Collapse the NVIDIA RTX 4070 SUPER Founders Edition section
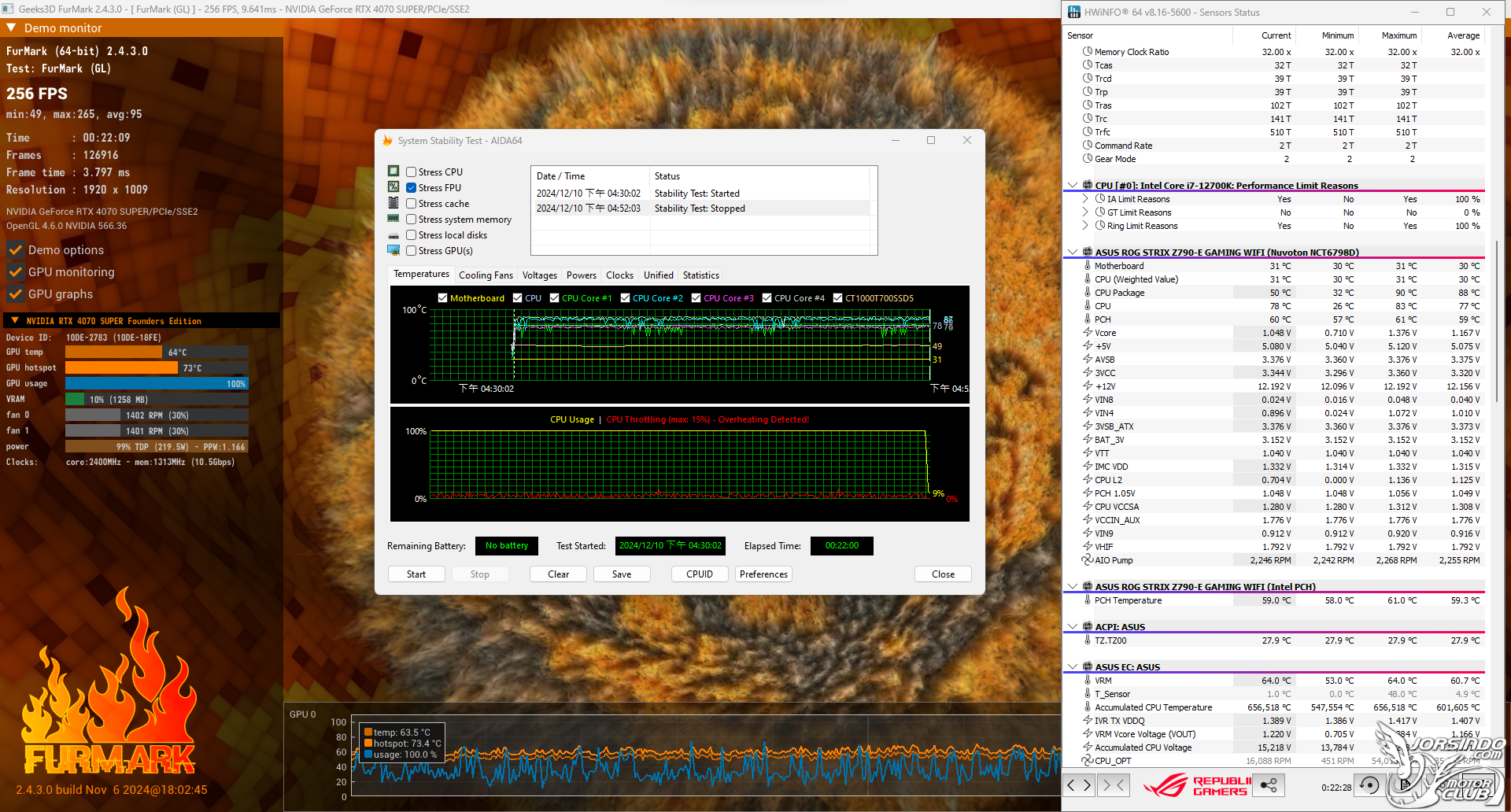The width and height of the screenshot is (1511, 812). (x=14, y=320)
